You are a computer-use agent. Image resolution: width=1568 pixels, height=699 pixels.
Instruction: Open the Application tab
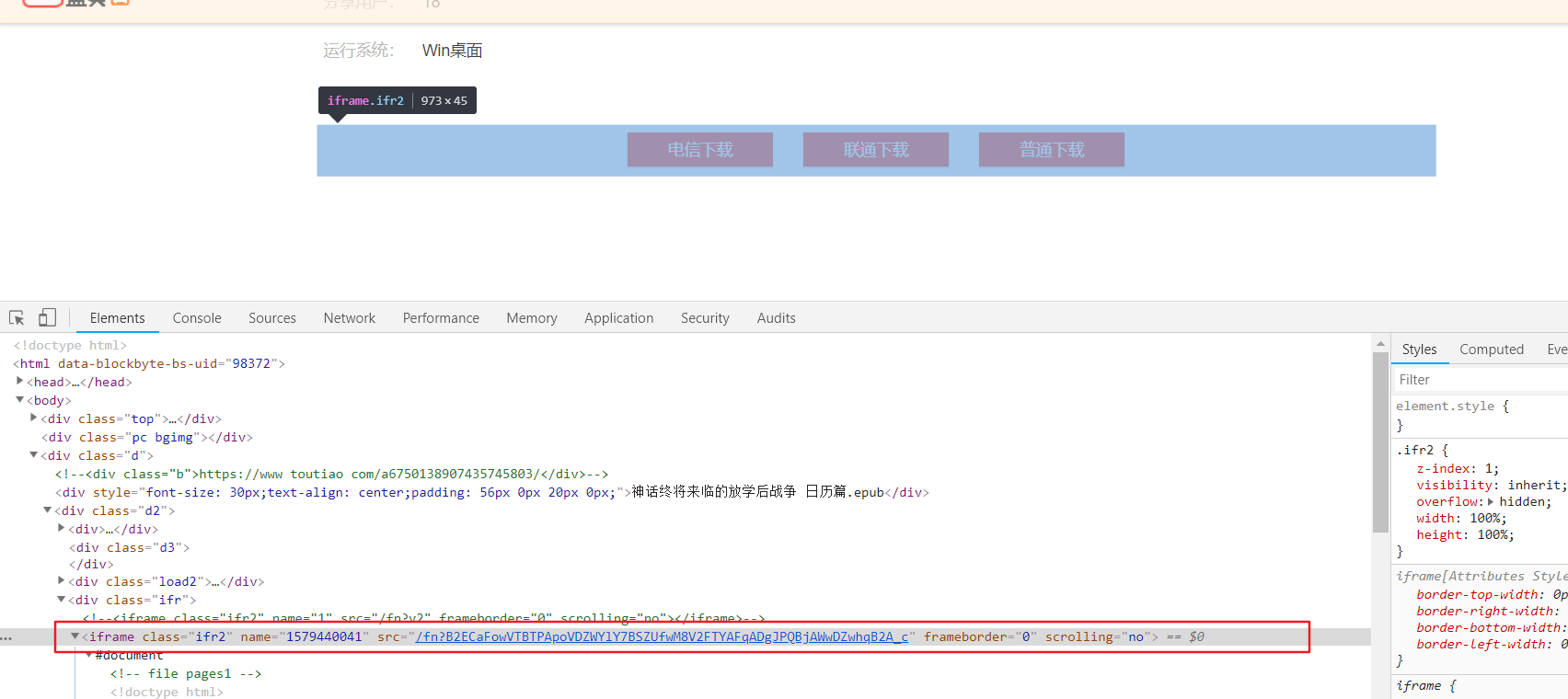[x=619, y=318]
